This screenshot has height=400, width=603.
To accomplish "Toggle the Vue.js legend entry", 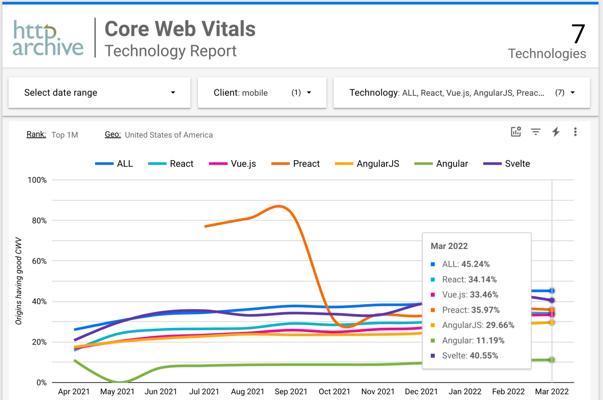I will 232,164.
